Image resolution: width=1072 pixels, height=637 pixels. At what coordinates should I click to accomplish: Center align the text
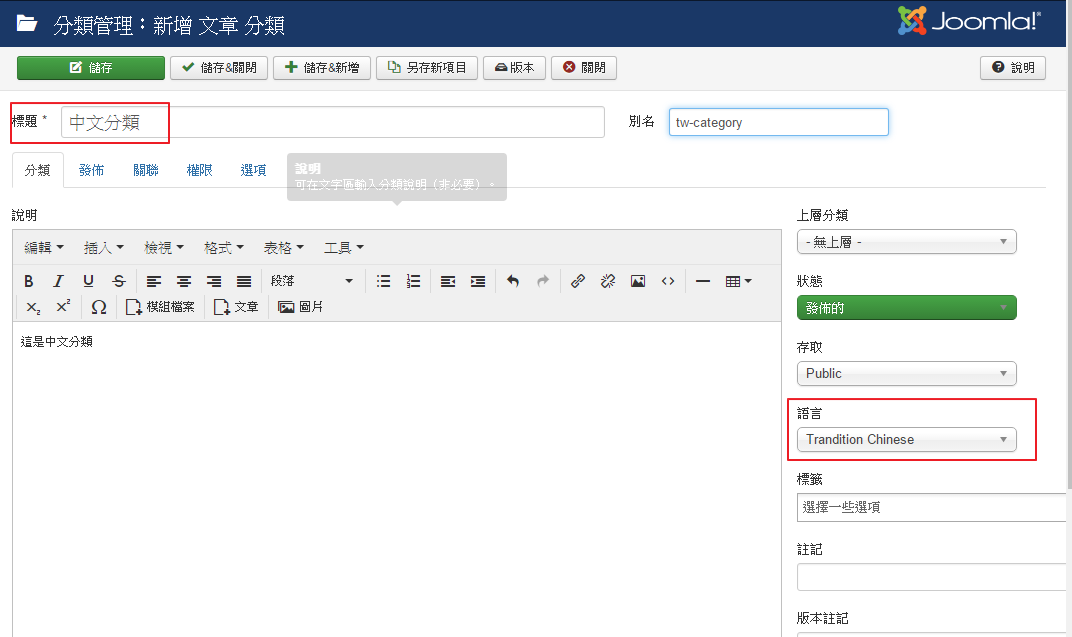(x=184, y=282)
